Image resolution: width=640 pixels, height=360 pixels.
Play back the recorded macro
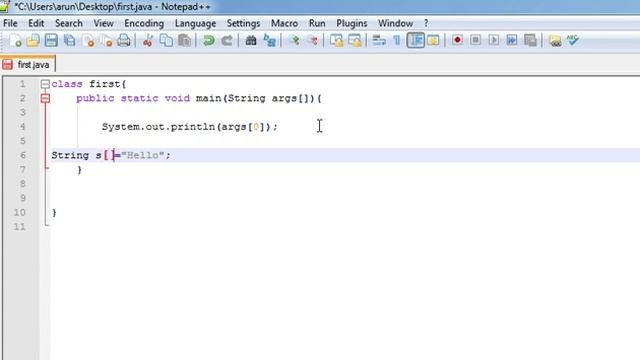click(x=493, y=40)
